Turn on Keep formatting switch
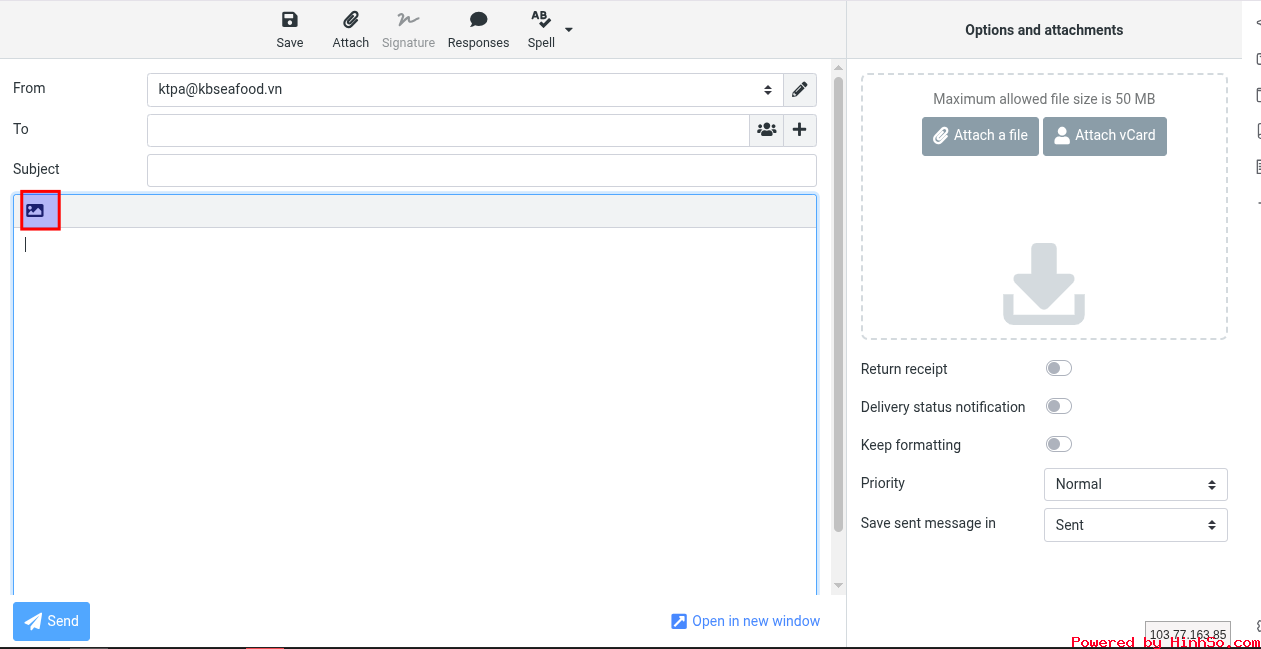Viewport: 1261px width, 649px height. [1059, 444]
